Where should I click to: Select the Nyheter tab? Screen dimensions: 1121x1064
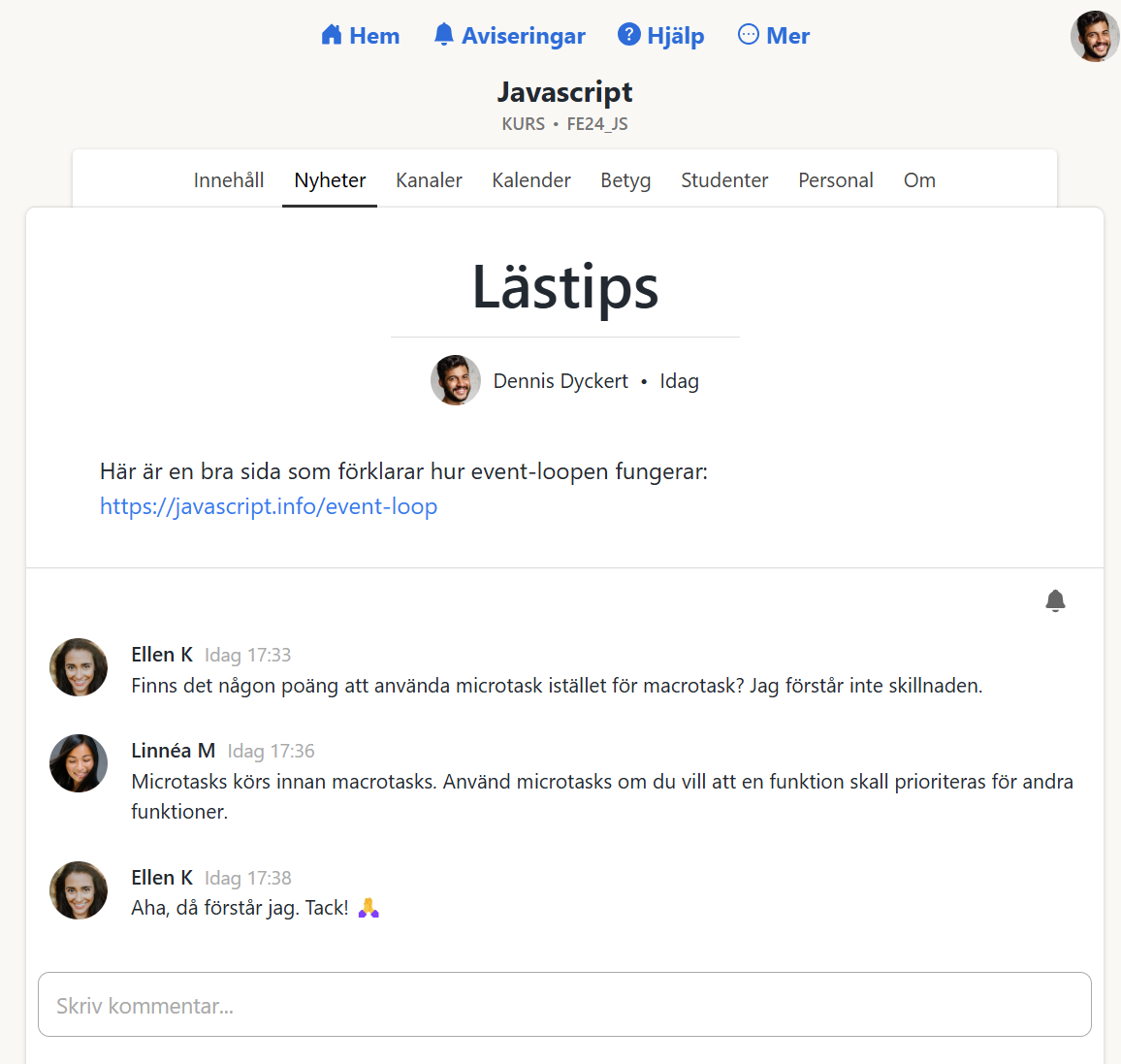tap(330, 180)
